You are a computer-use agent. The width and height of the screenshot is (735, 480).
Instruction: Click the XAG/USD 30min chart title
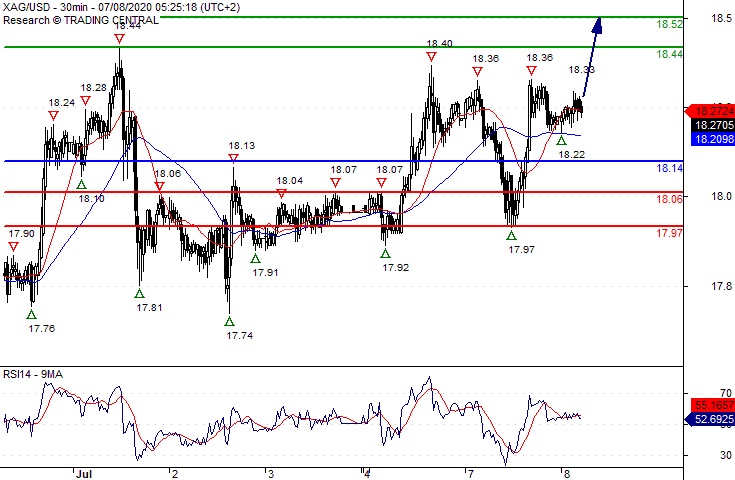coord(121,7)
